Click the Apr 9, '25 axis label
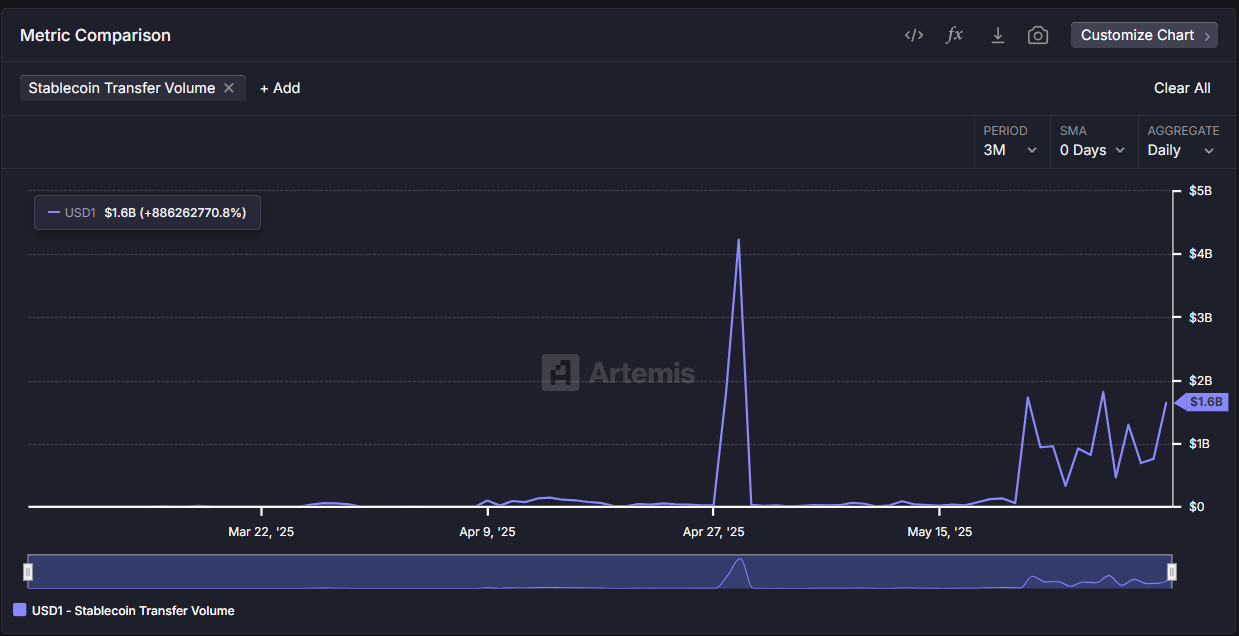The height and width of the screenshot is (636, 1239). tap(487, 532)
